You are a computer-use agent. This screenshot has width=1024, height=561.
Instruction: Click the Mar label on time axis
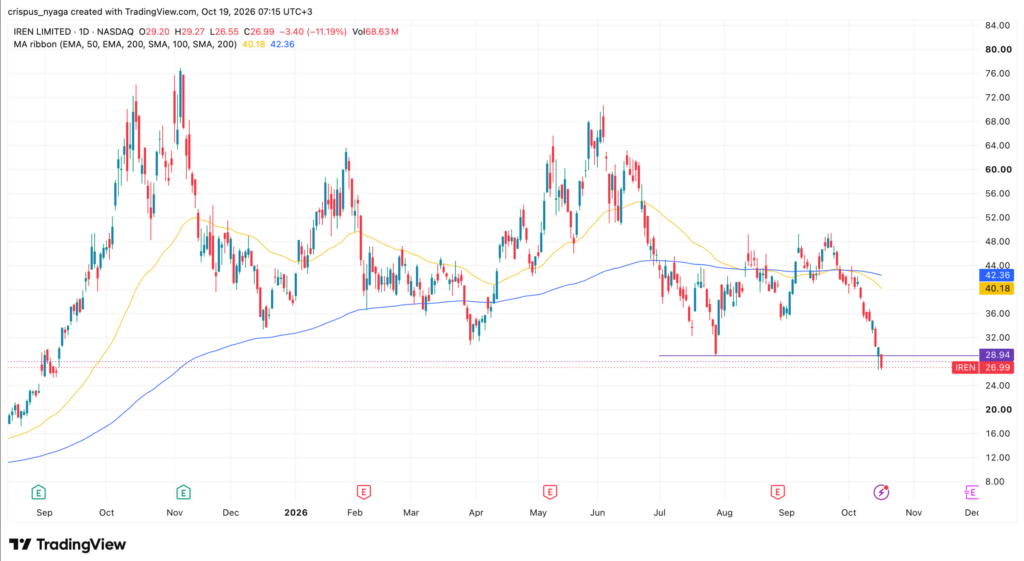411,513
